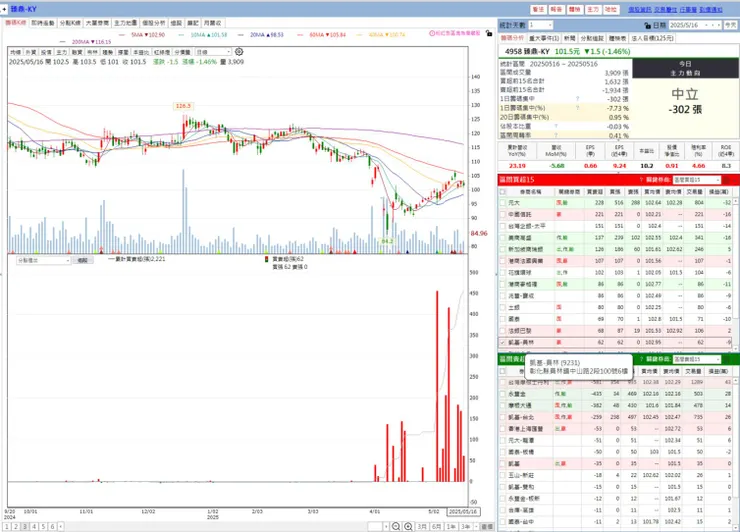Open the 法人目標(125元) tab
Screen dimensions: 740x532
click(x=653, y=38)
